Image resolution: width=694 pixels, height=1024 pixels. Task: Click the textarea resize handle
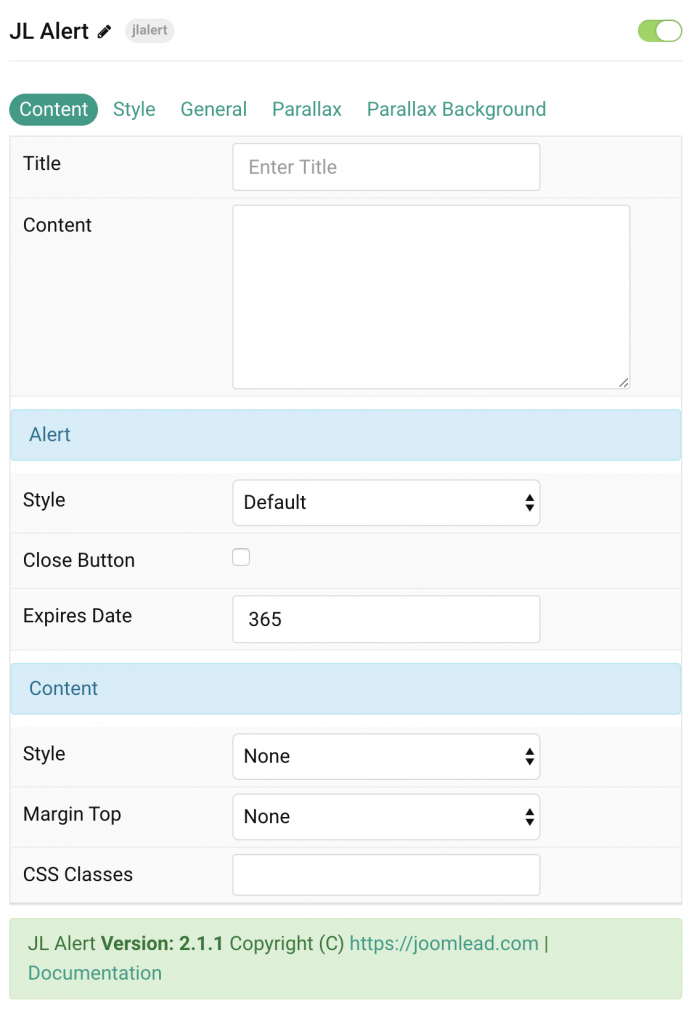click(x=625, y=381)
